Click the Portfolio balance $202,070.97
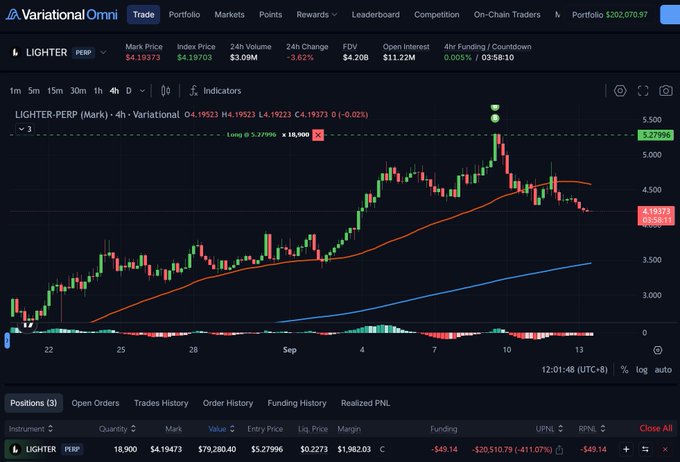 pyautogui.click(x=627, y=15)
